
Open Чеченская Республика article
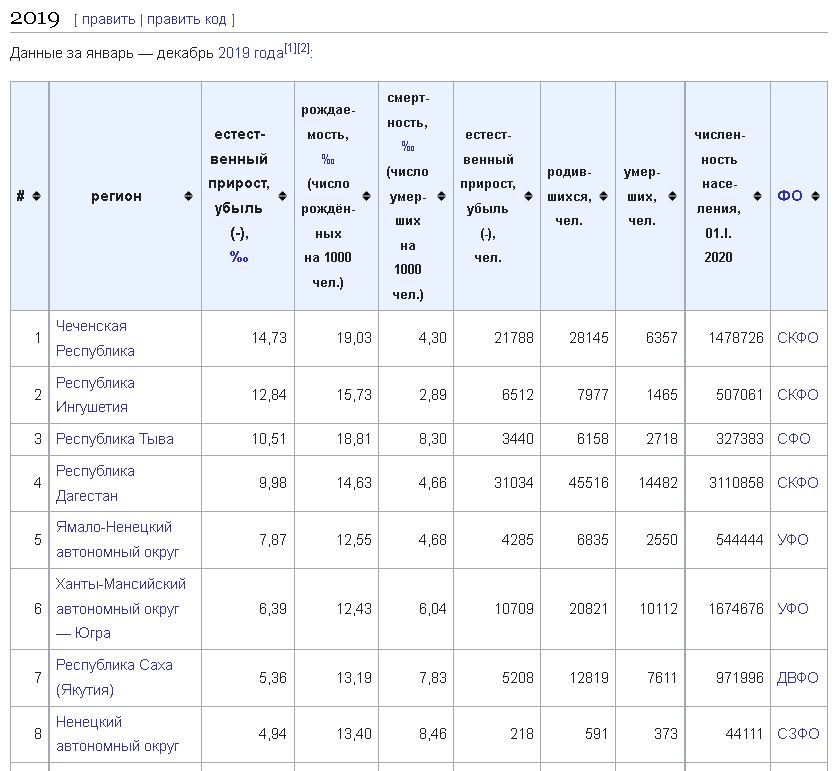tap(95, 338)
